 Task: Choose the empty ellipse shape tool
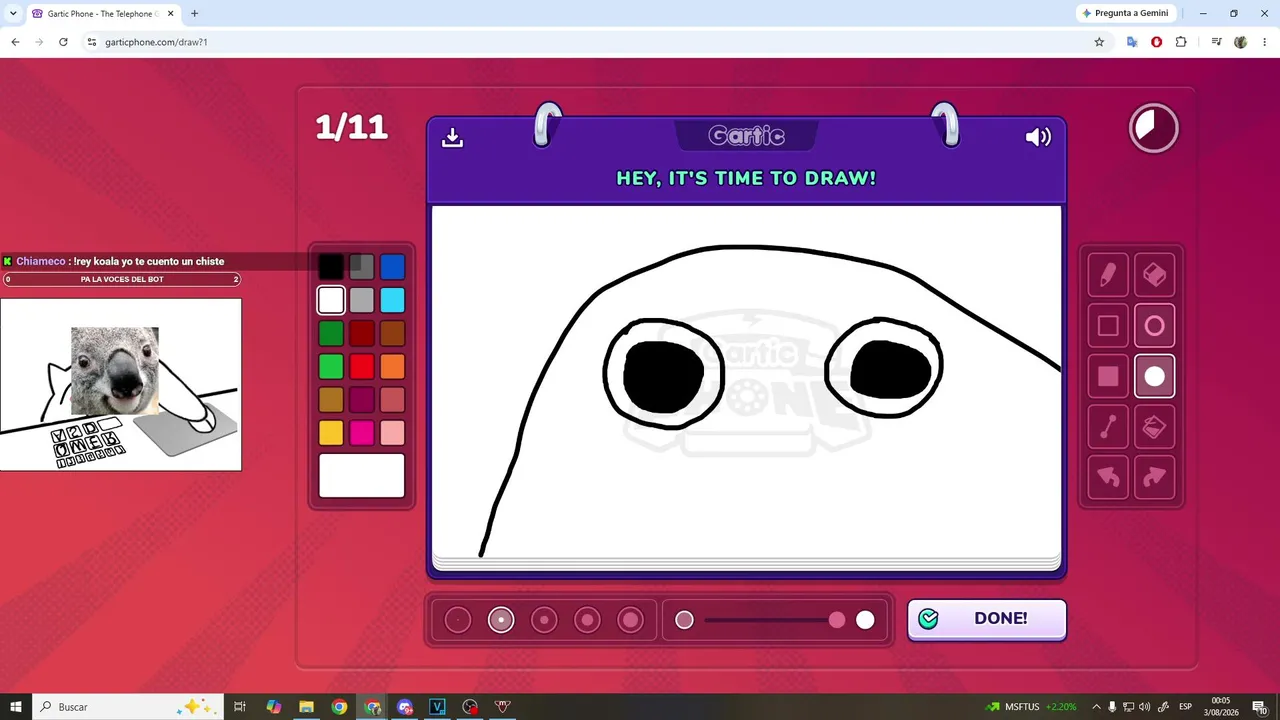coord(1154,325)
